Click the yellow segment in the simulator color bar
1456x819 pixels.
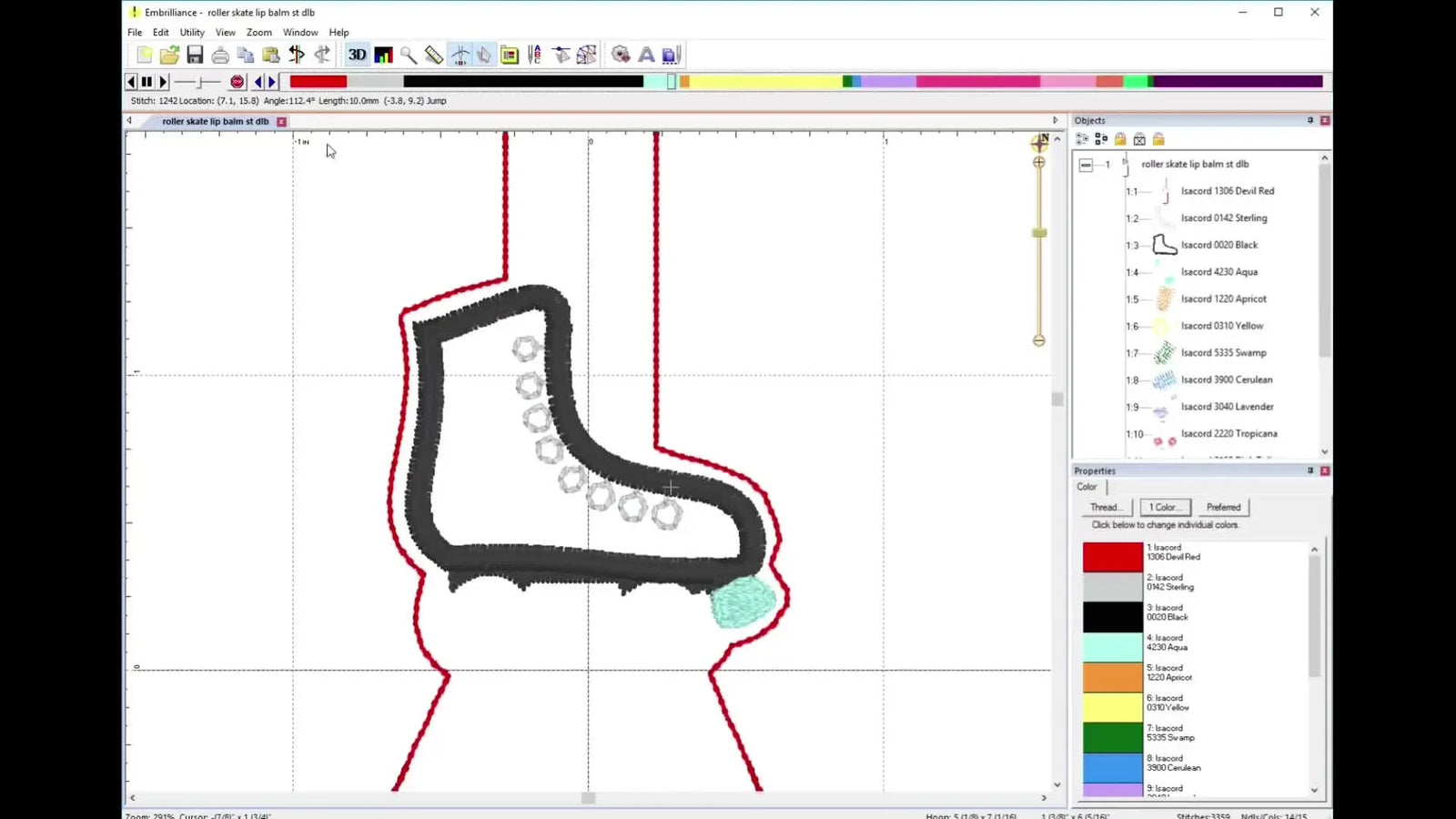point(765,82)
